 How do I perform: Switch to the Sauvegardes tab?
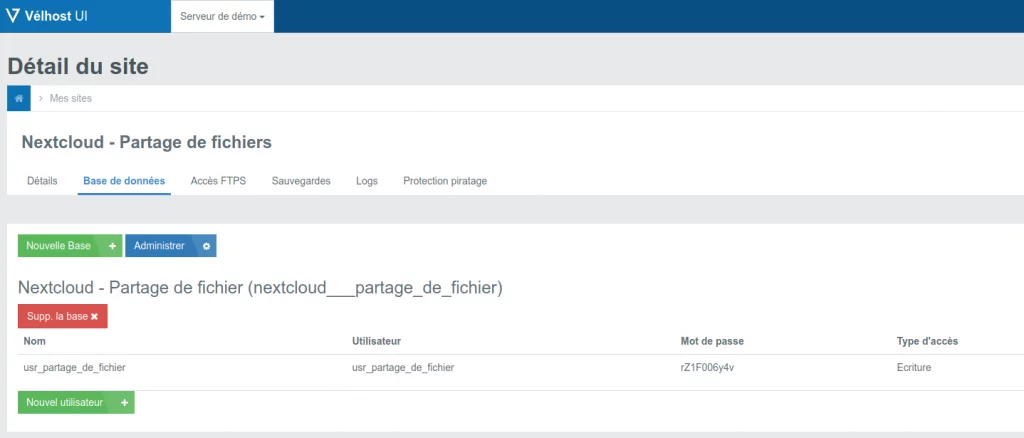[x=301, y=181]
